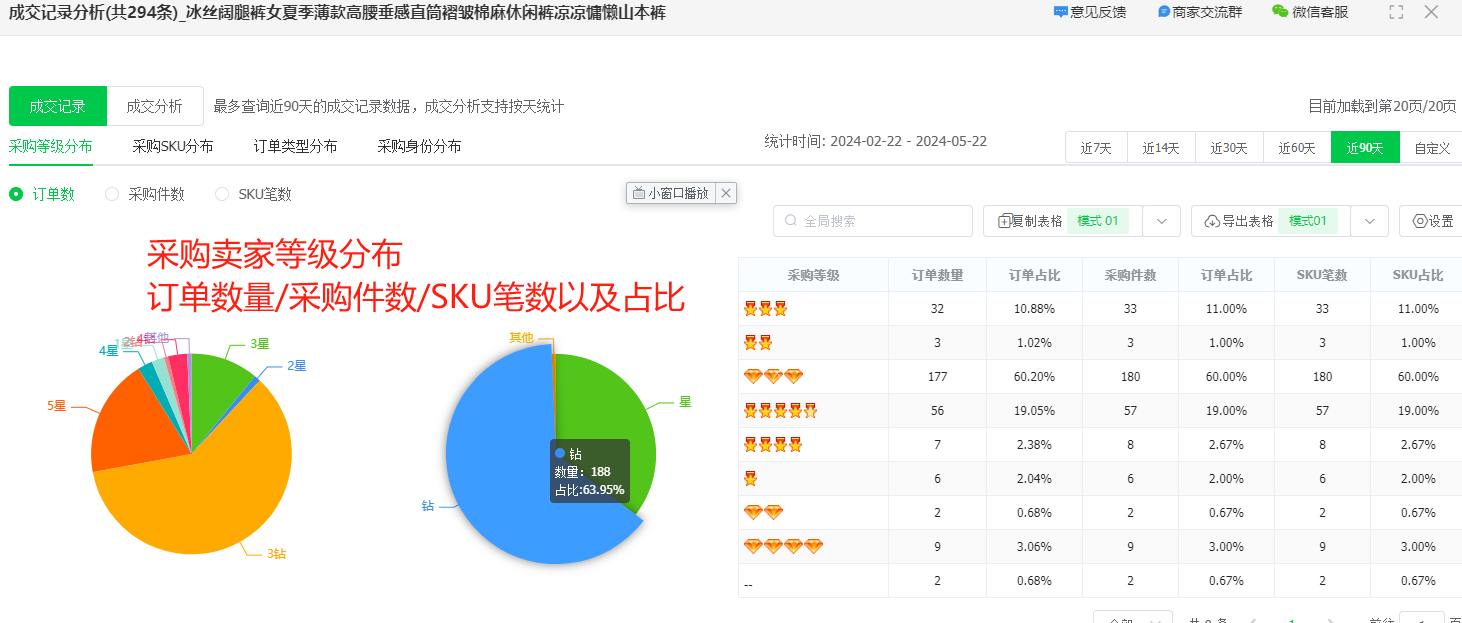Image resolution: width=1462 pixels, height=623 pixels.
Task: Click the global search magnifier icon
Action: tap(790, 221)
